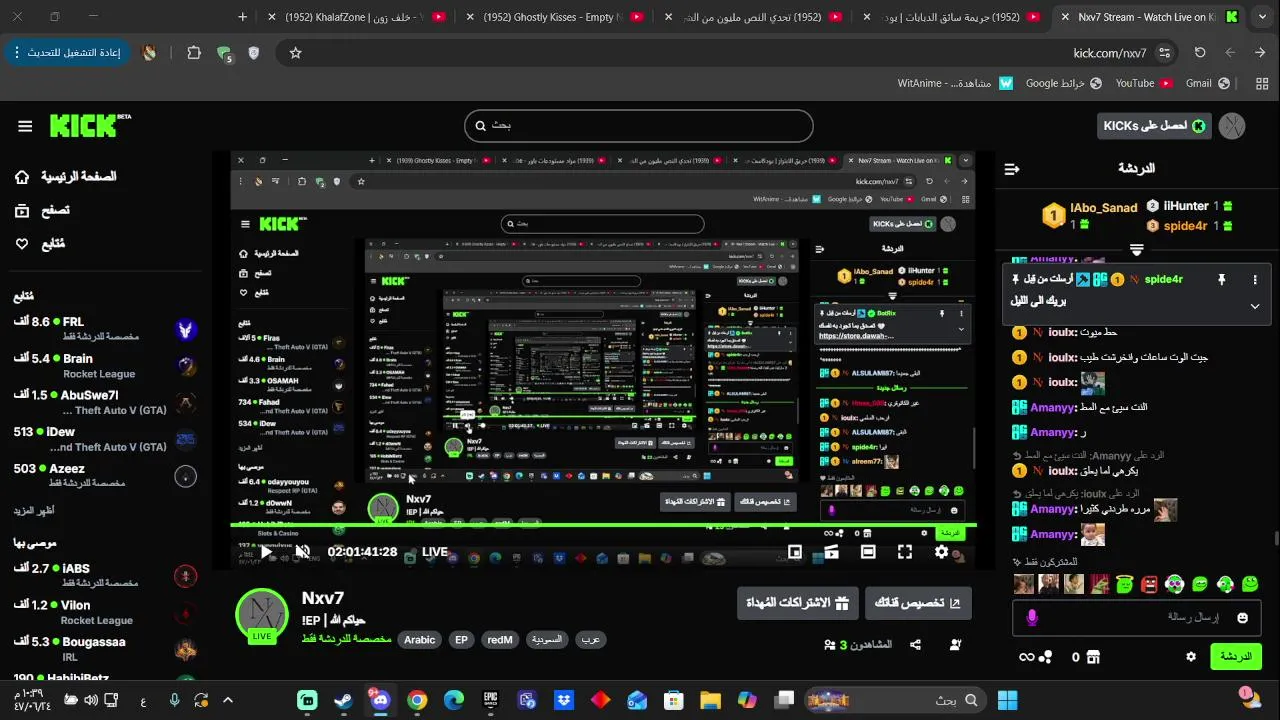This screenshot has height=720, width=1280.
Task: Open chat settings gear icon
Action: coord(1191,657)
